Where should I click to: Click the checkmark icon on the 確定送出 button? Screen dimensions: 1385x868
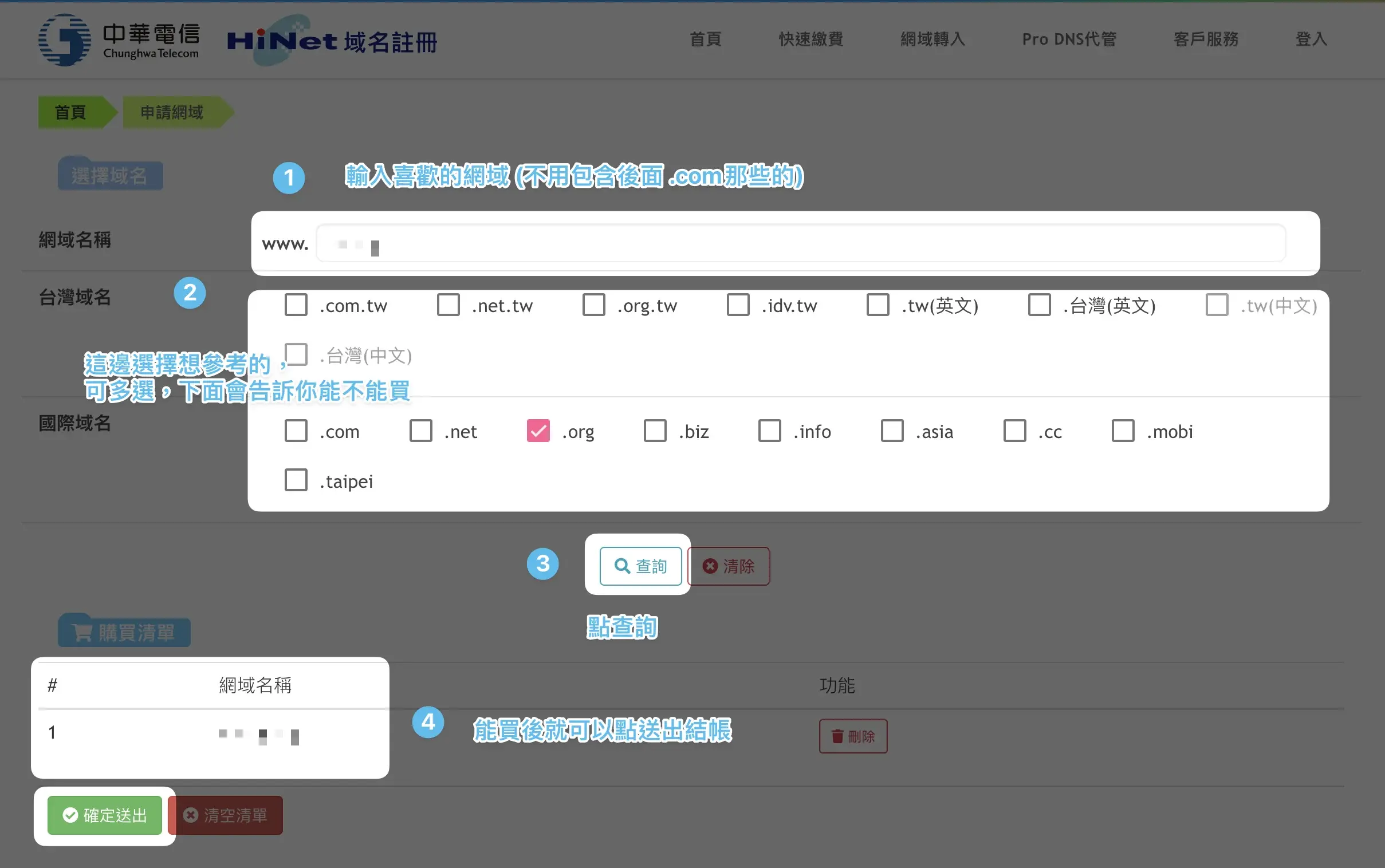coord(70,815)
